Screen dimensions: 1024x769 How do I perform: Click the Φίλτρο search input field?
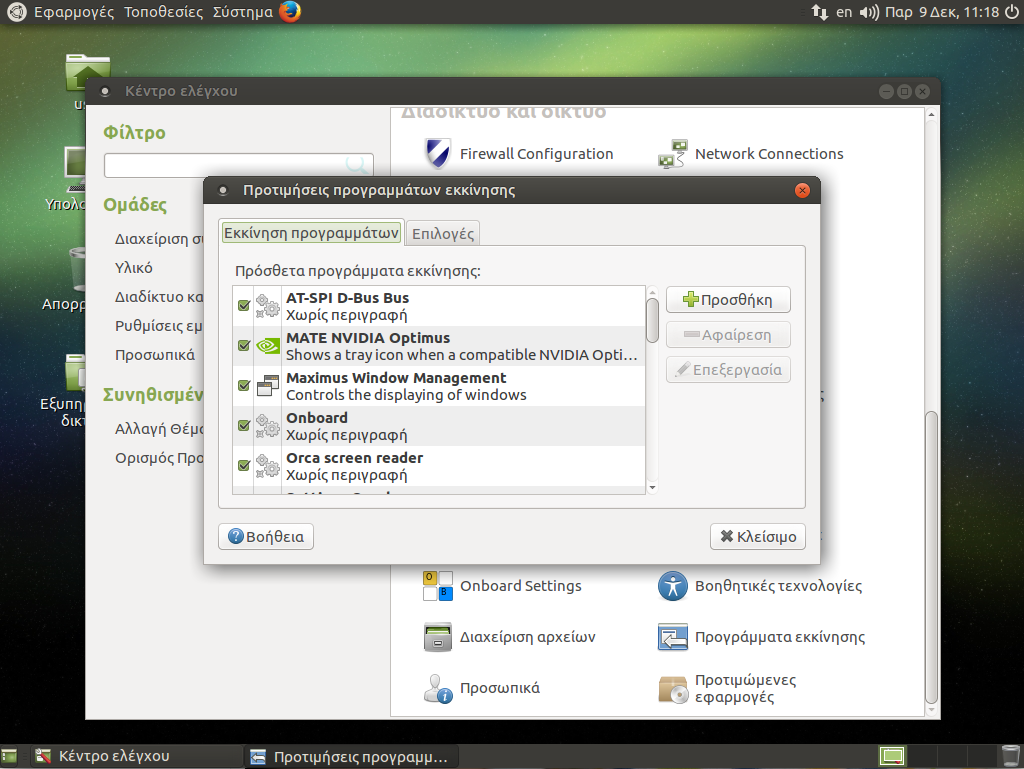click(x=226, y=165)
